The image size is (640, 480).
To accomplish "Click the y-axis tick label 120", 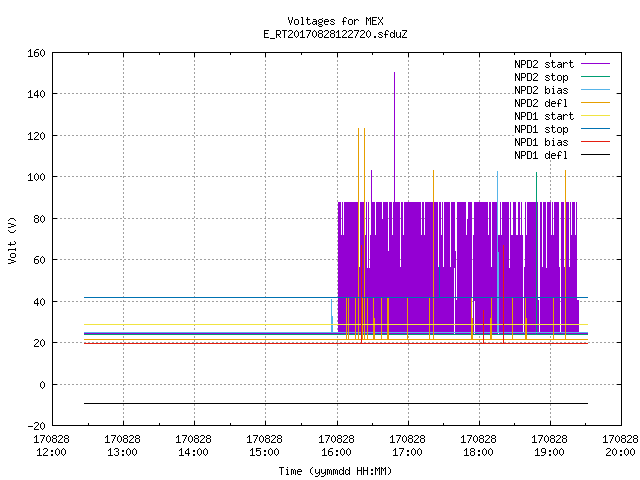I will click(36, 136).
